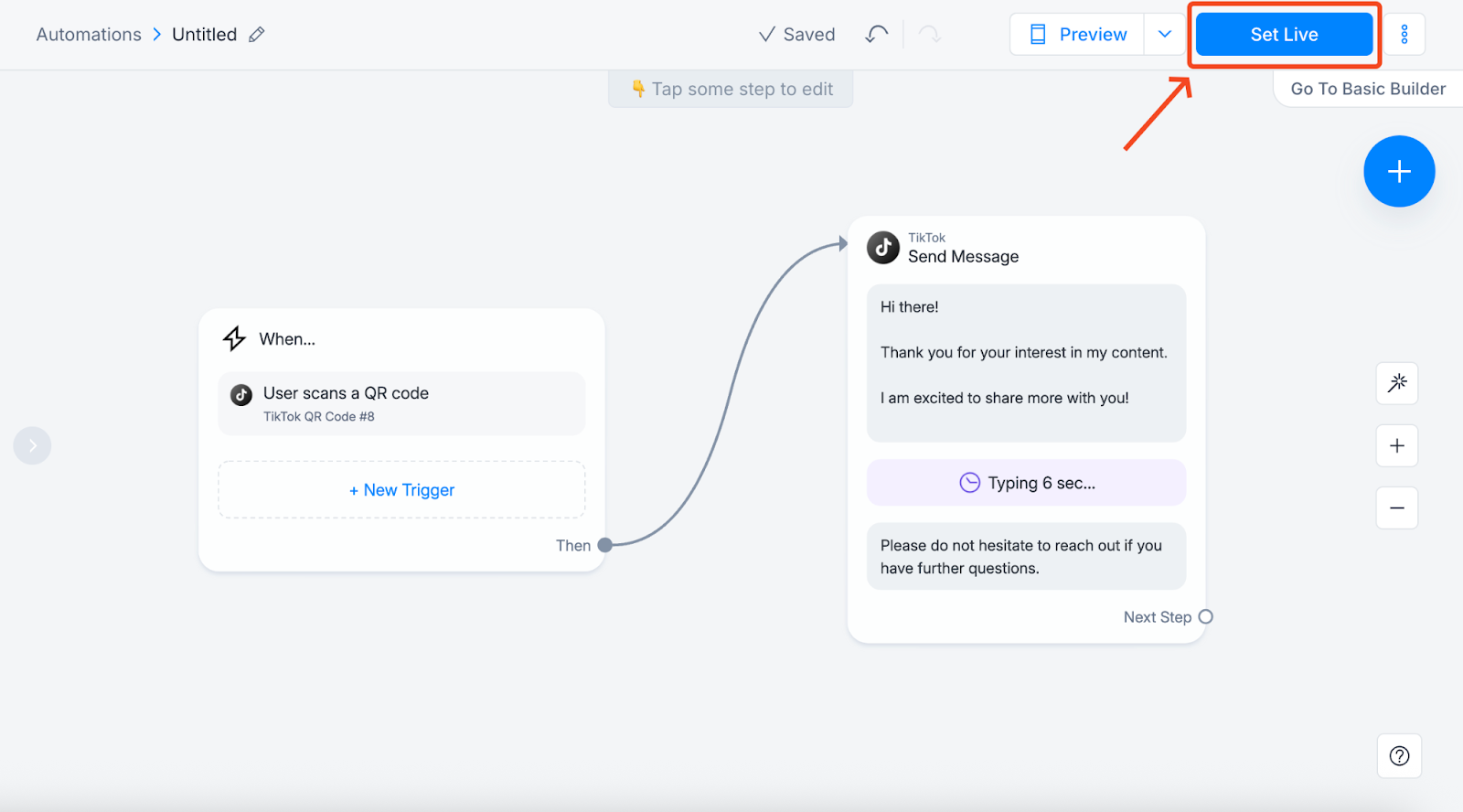Click the Next Step connector circle
The height and width of the screenshot is (812, 1463).
point(1205,617)
